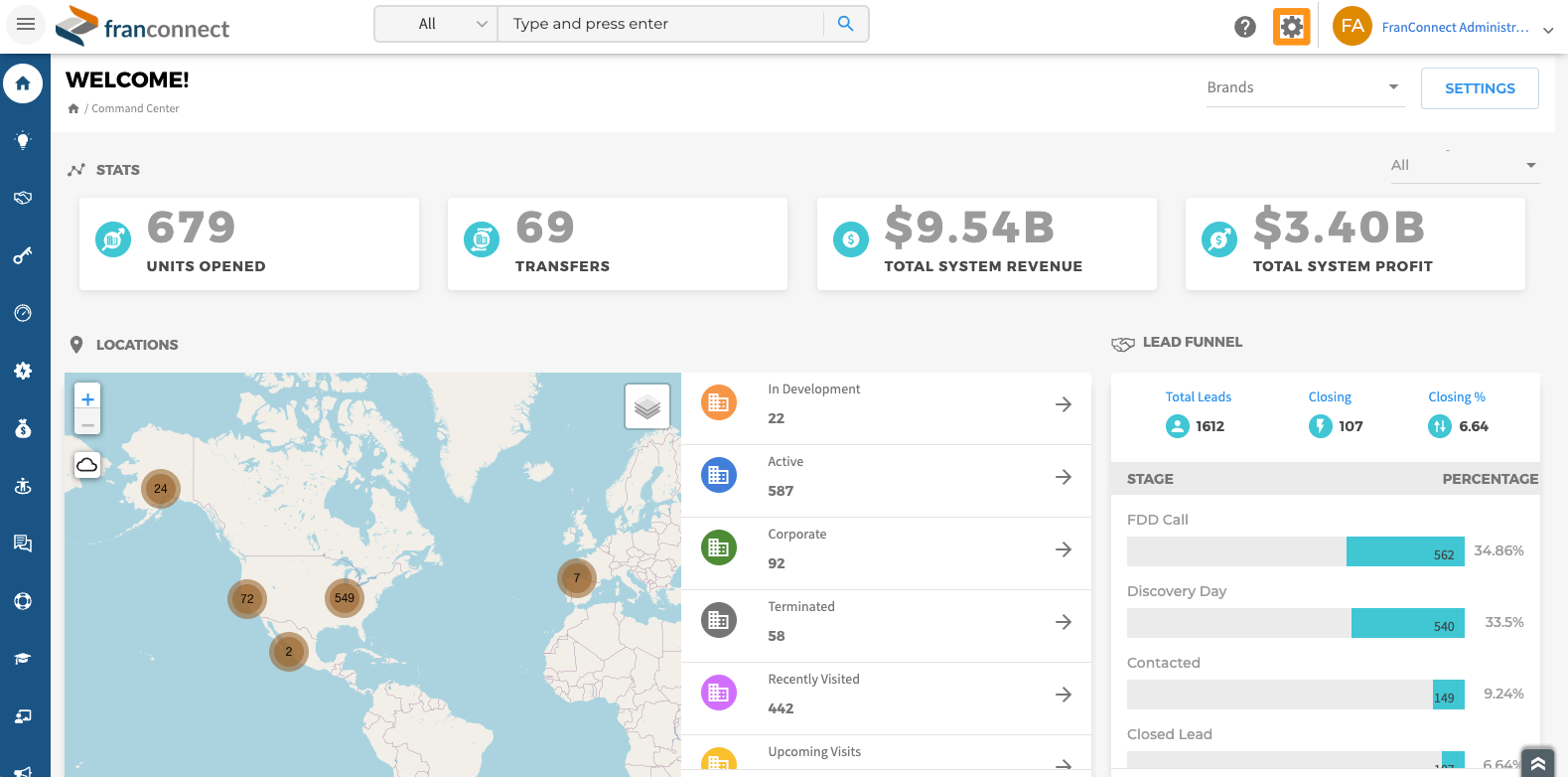Open the Active locations arrow
The height and width of the screenshot is (777, 1568).
(1064, 477)
